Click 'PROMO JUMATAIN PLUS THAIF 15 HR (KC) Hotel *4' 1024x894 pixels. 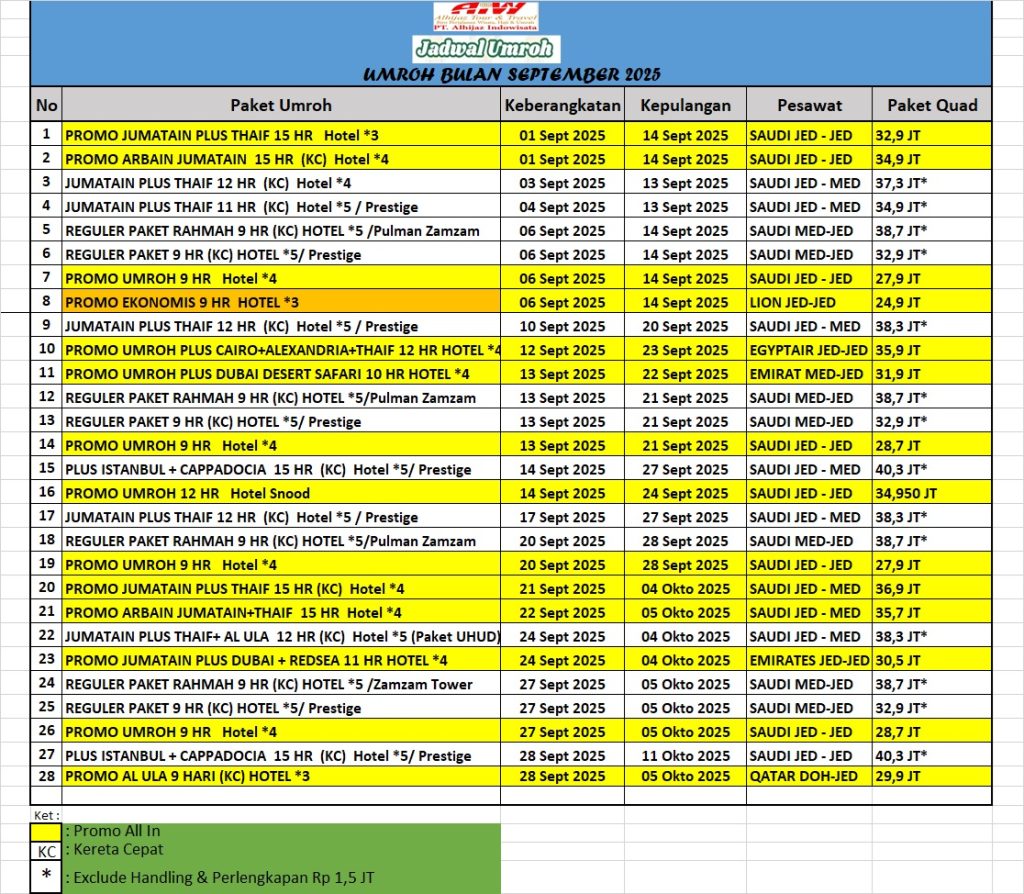(281, 588)
